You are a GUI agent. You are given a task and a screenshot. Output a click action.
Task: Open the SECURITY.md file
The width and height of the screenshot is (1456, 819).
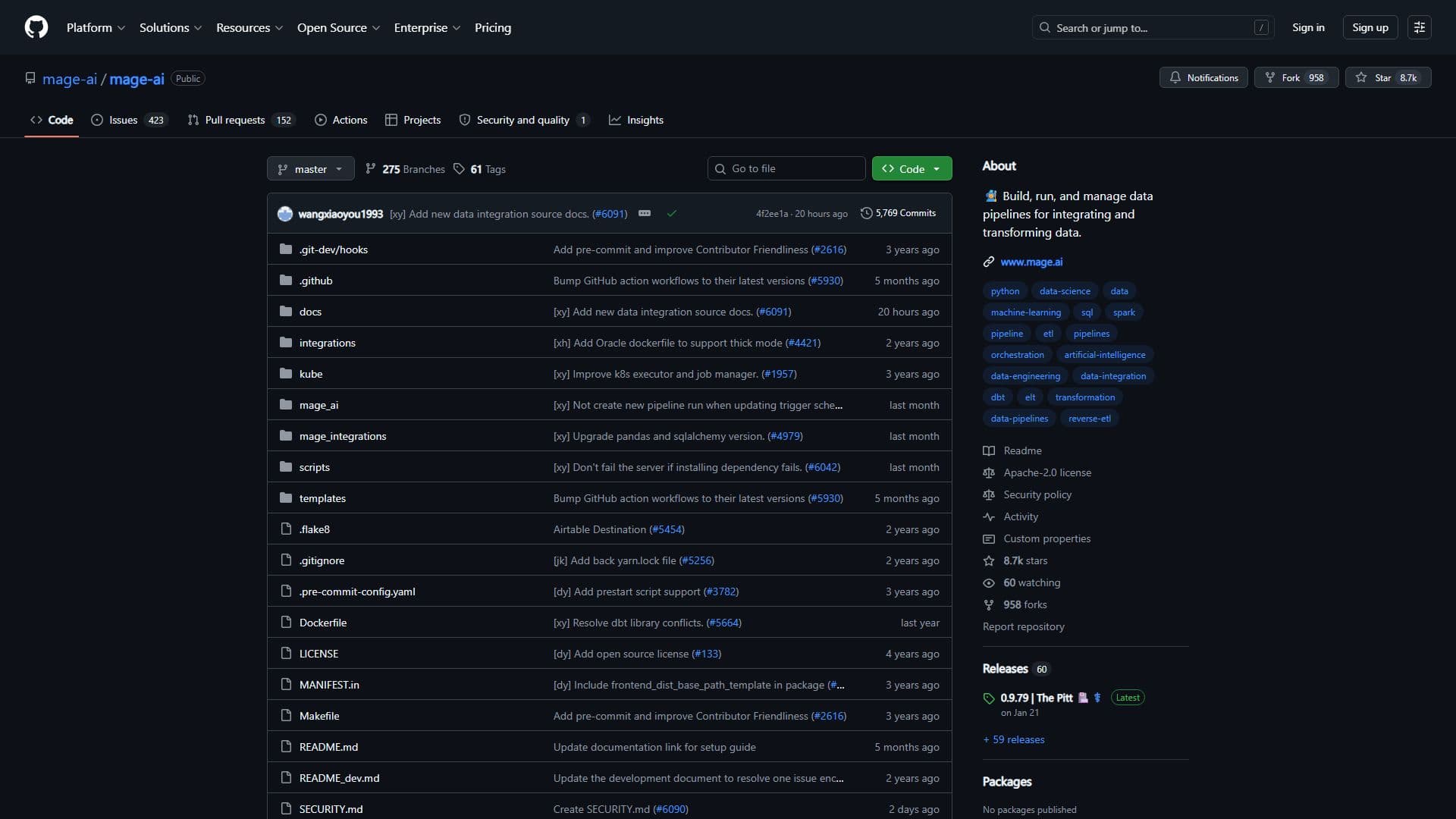331,809
